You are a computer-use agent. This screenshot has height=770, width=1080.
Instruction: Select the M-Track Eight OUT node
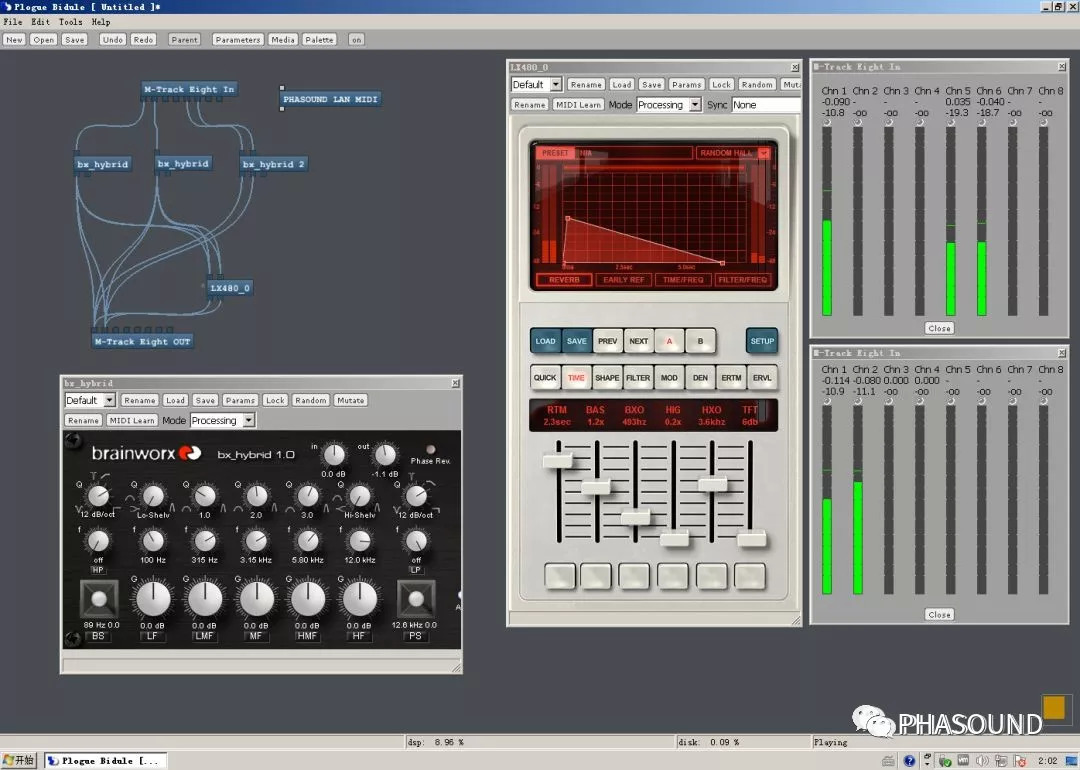(x=142, y=342)
